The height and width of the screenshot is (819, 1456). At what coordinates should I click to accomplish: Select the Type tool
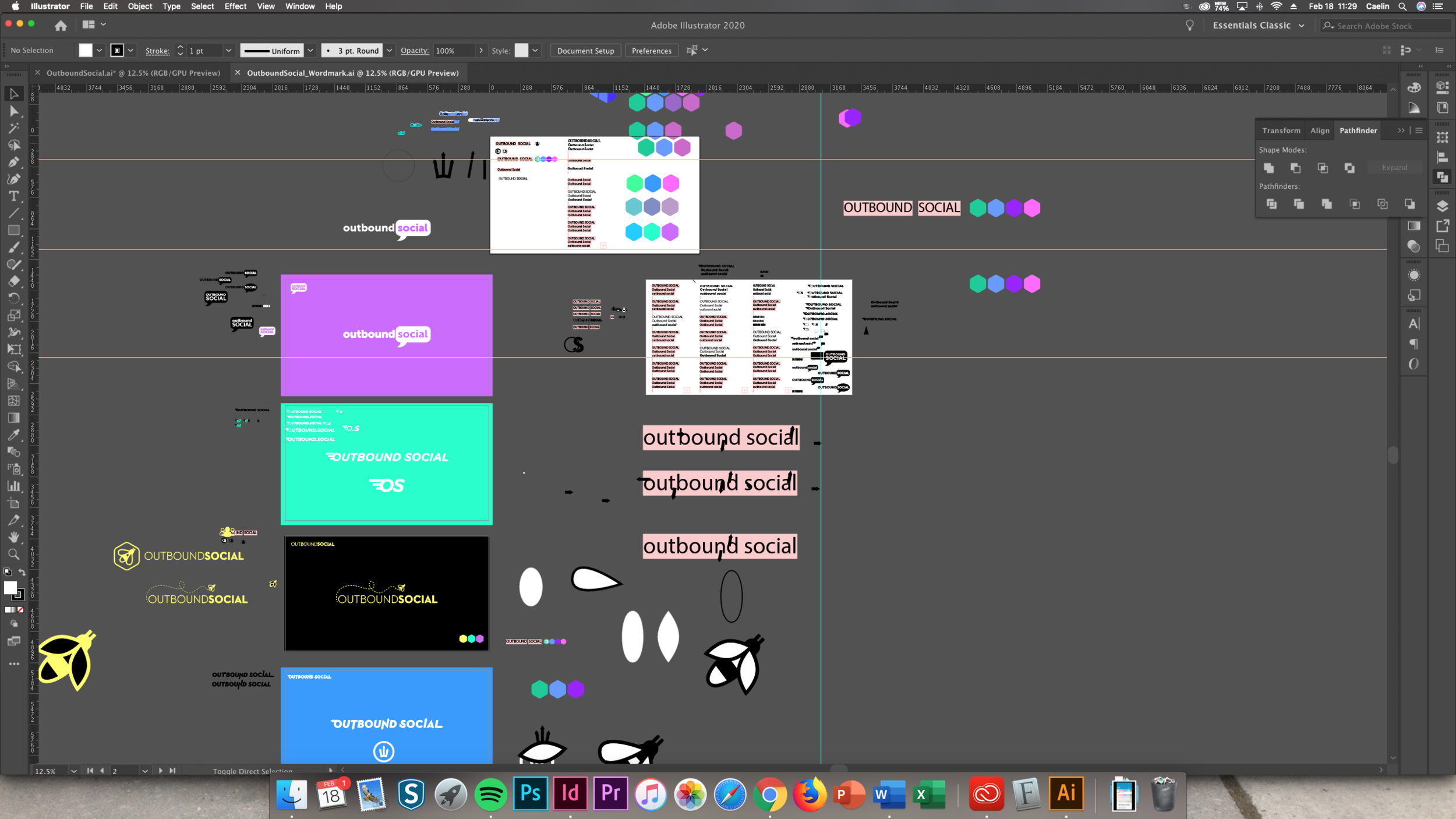(13, 196)
